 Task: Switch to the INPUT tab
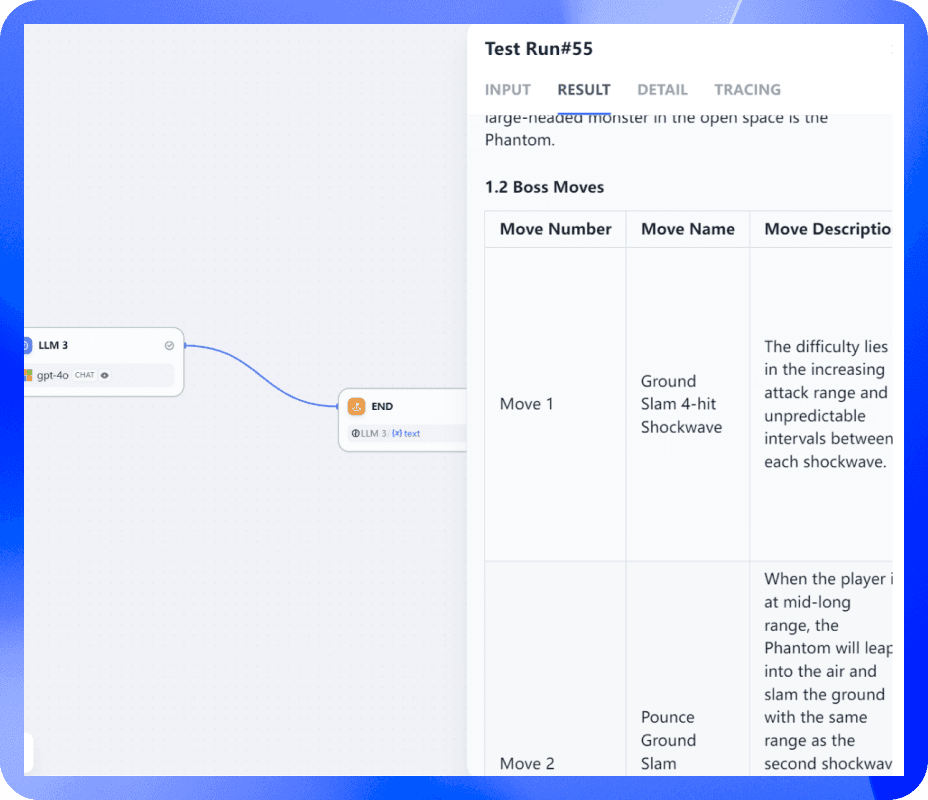(507, 90)
